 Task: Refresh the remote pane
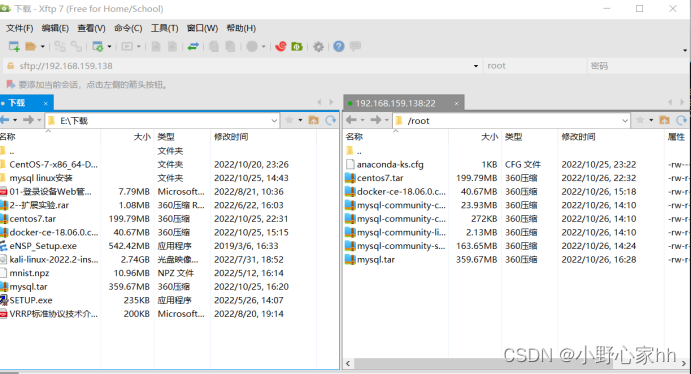tap(681, 120)
